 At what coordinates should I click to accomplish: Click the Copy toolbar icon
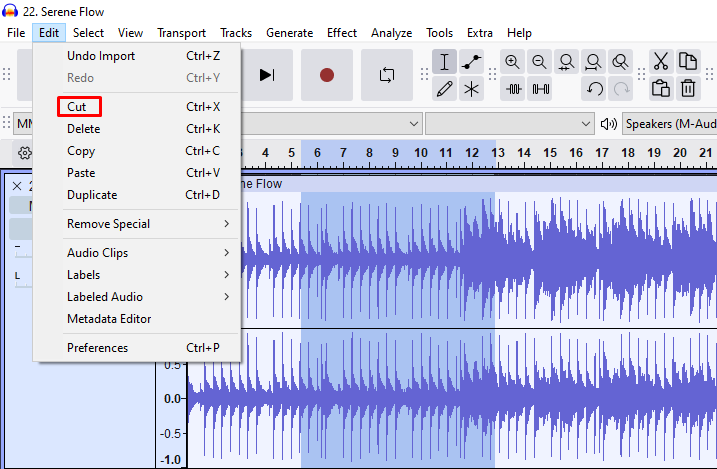point(688,62)
